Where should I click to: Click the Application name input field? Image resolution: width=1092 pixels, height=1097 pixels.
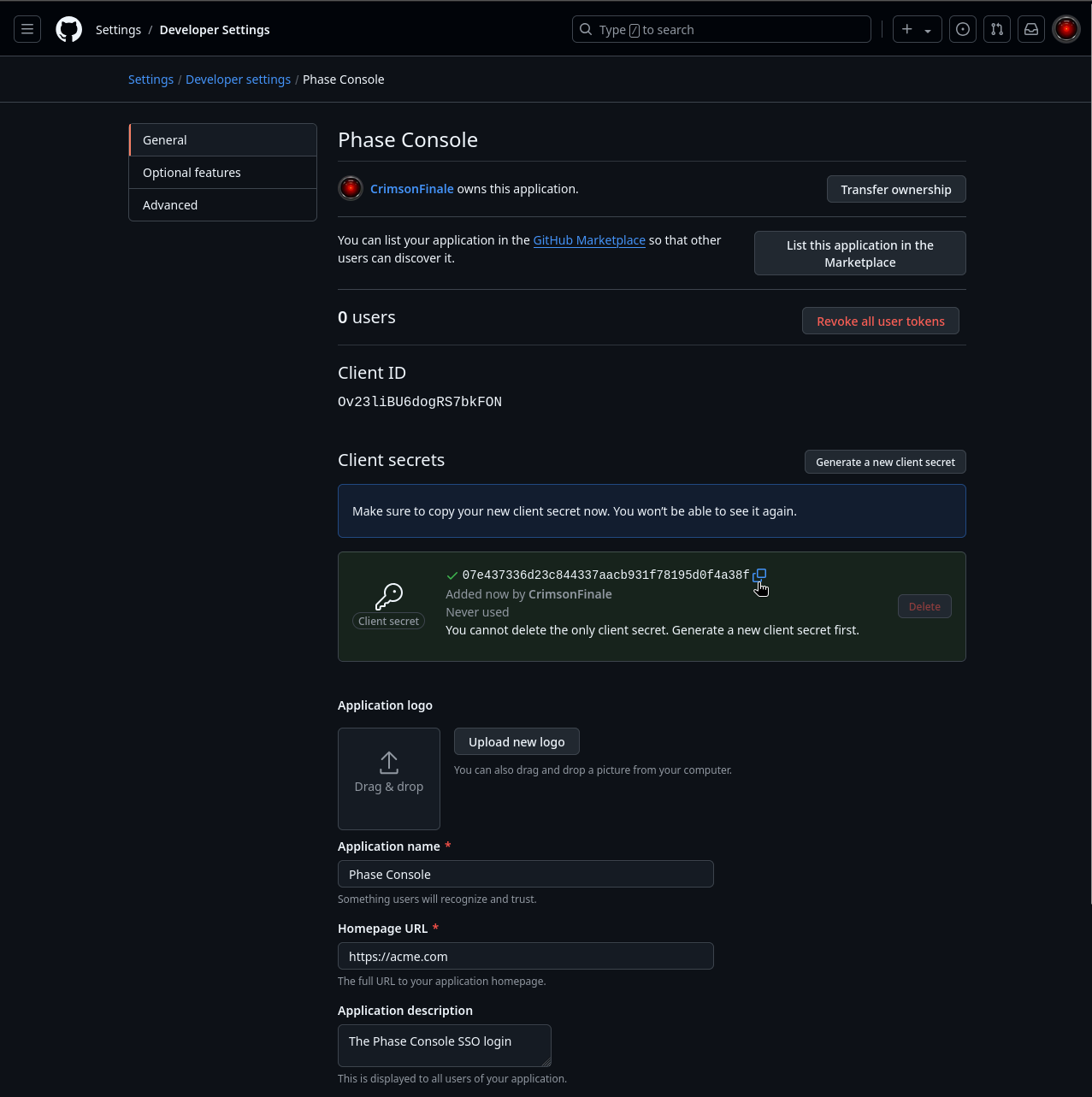[526, 874]
